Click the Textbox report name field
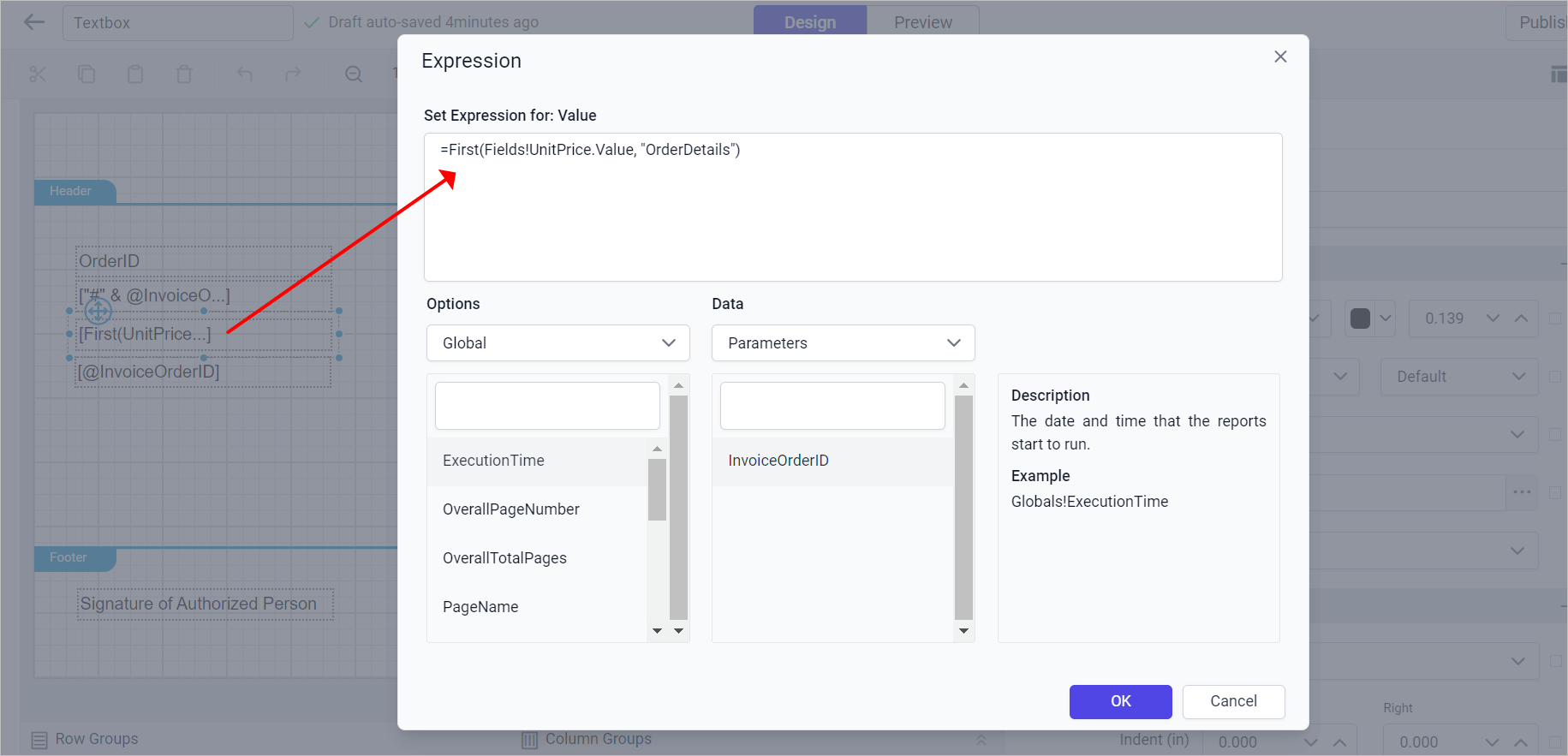 (178, 23)
